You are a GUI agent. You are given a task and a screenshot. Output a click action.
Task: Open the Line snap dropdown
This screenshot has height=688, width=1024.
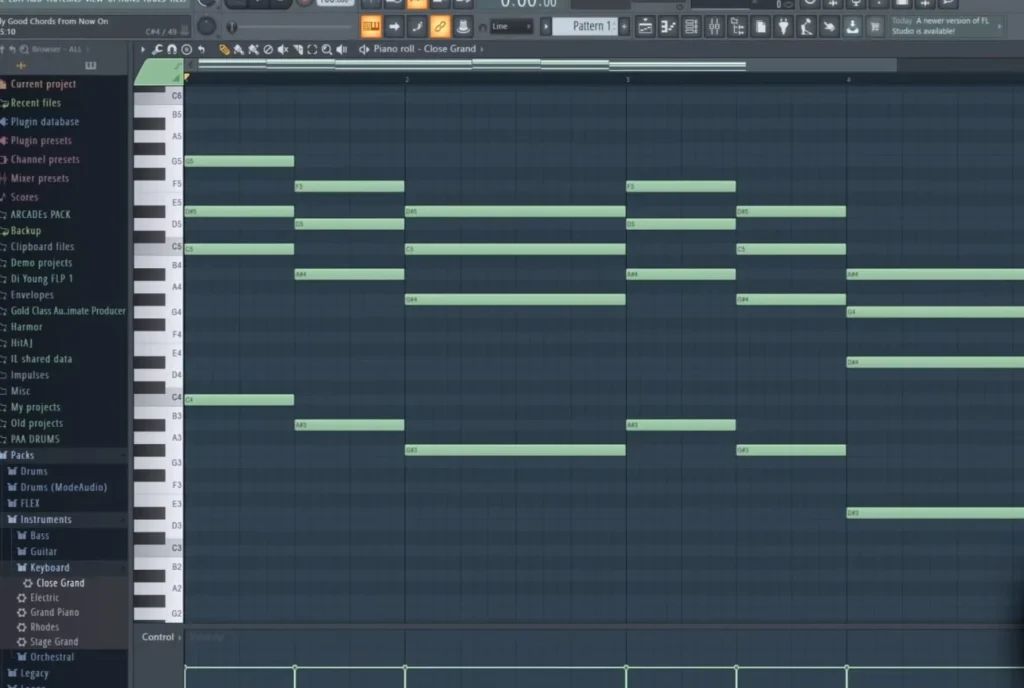tap(511, 26)
